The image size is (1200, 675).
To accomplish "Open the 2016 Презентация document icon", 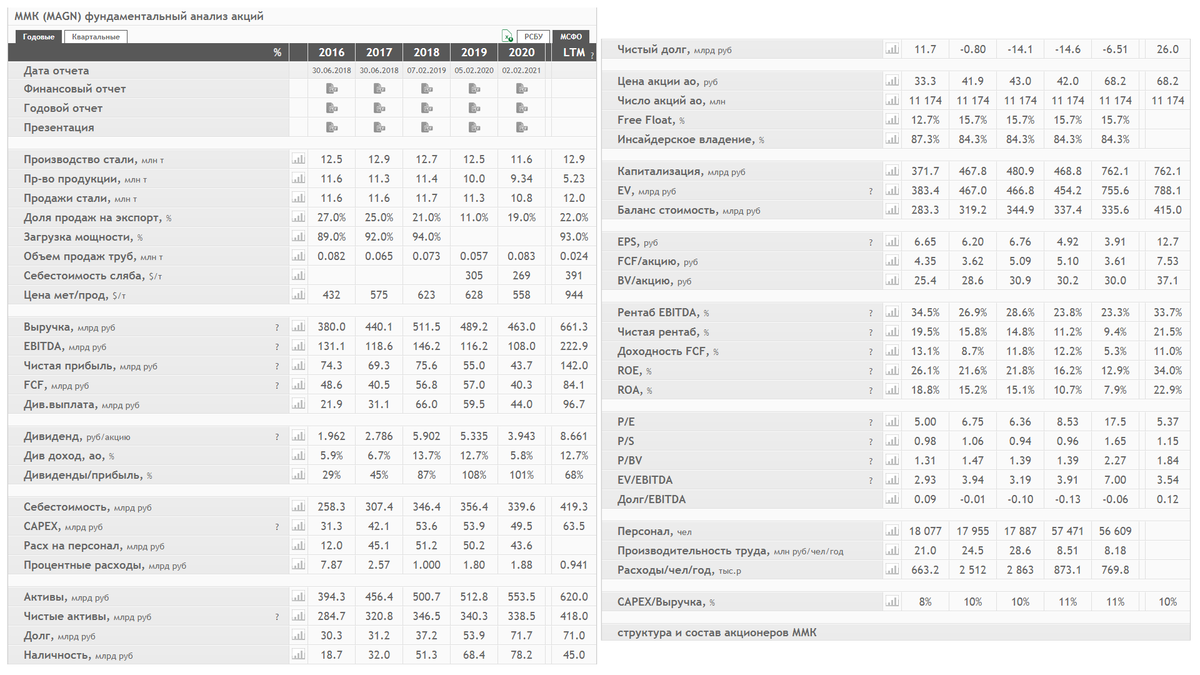I will coord(331,127).
